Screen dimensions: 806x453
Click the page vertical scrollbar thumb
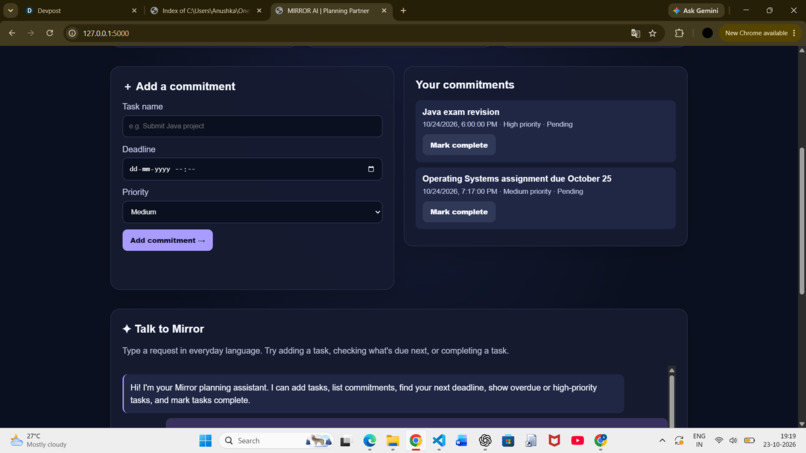click(x=801, y=221)
